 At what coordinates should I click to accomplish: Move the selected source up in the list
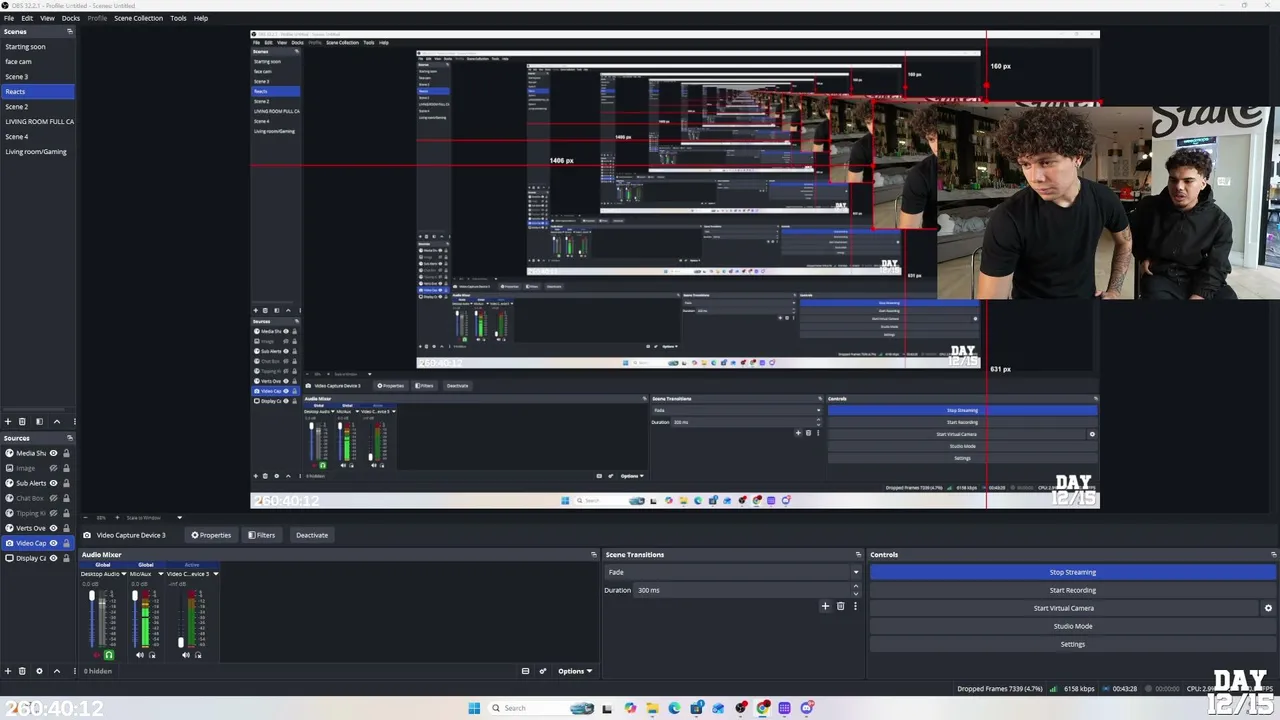[x=56, y=671]
